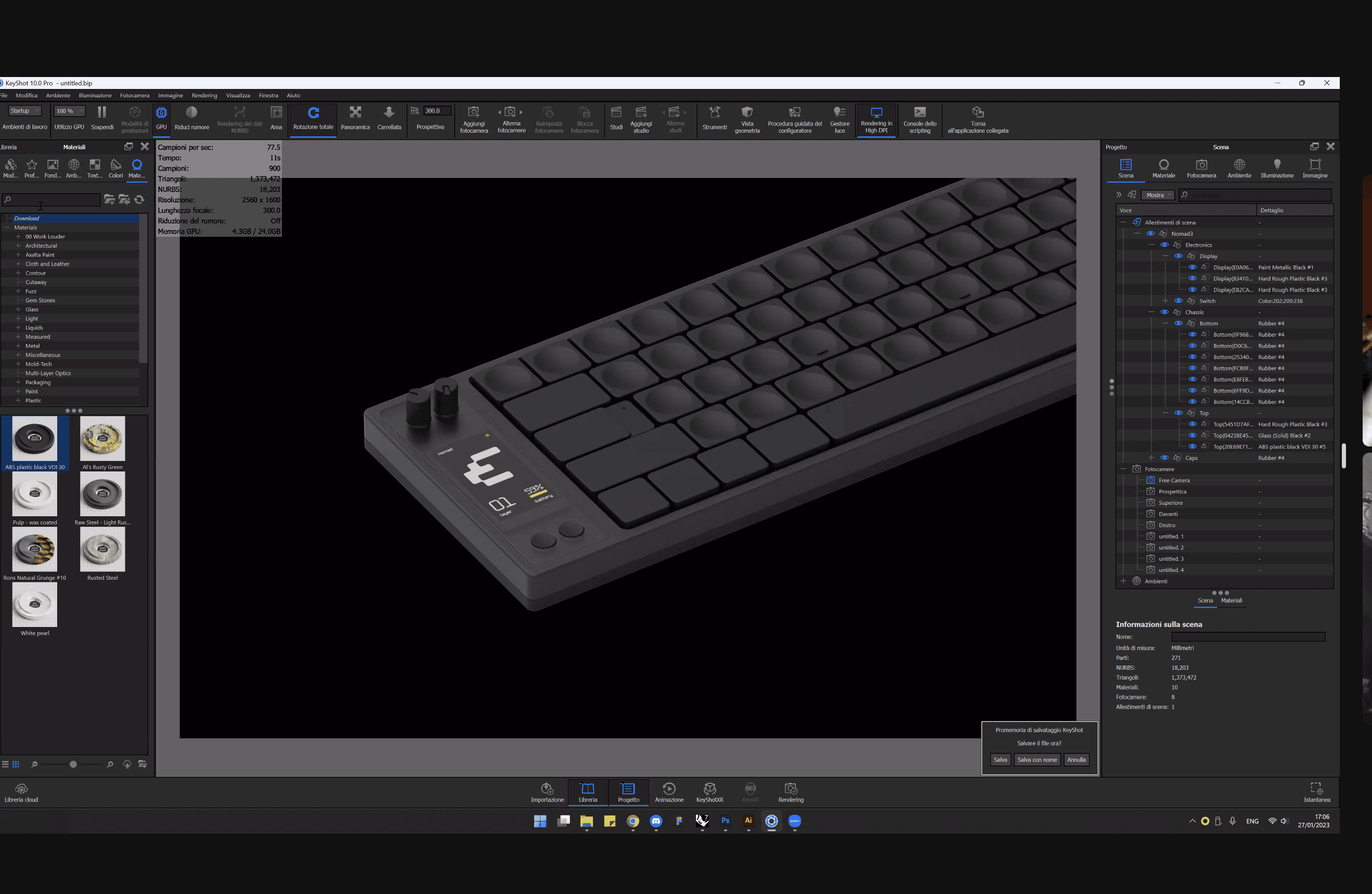Switch to the Fotocamera project tab

[1201, 169]
